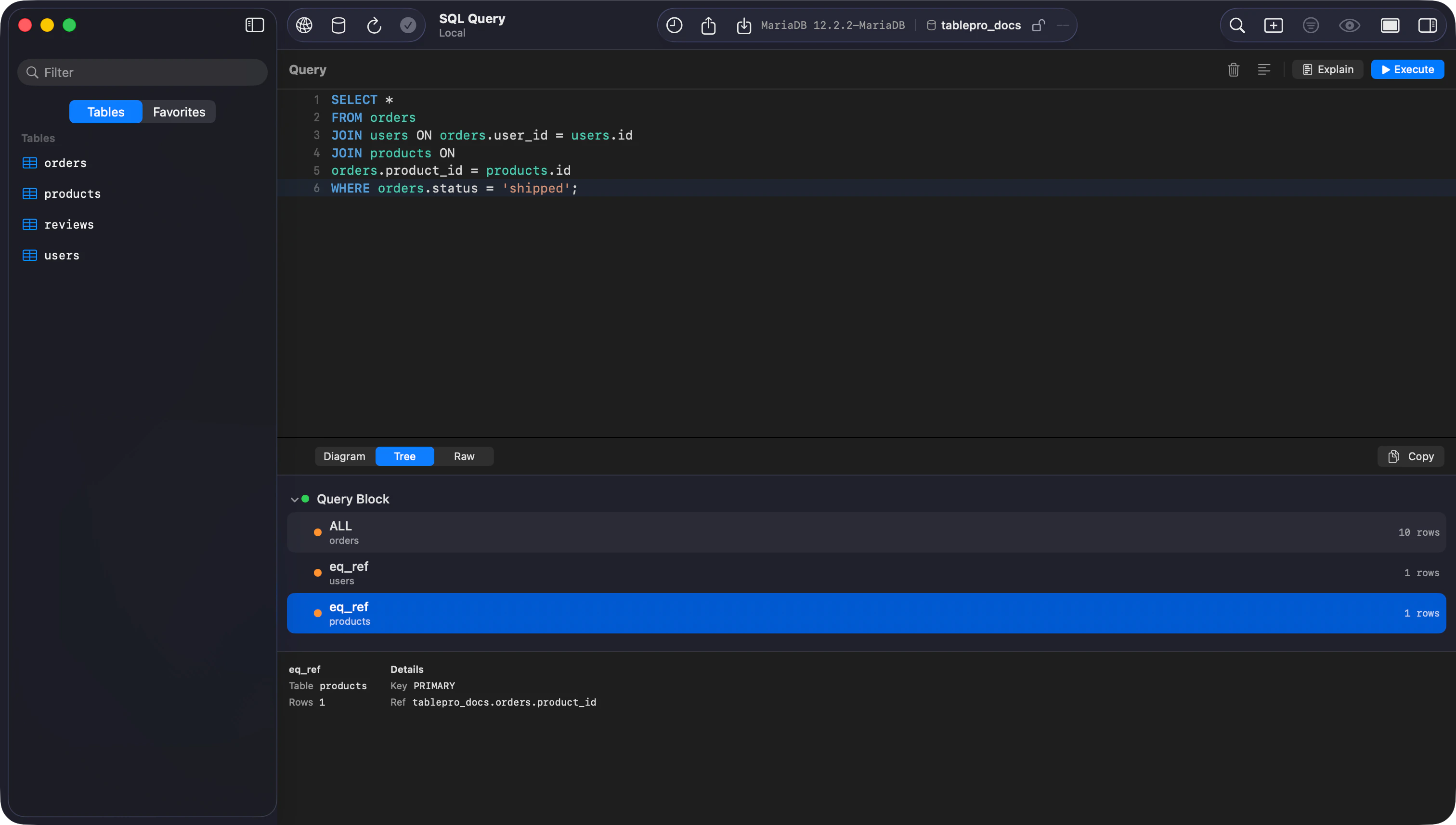Collapse the Query Block tree node
This screenshot has width=1456, height=825.
294,499
